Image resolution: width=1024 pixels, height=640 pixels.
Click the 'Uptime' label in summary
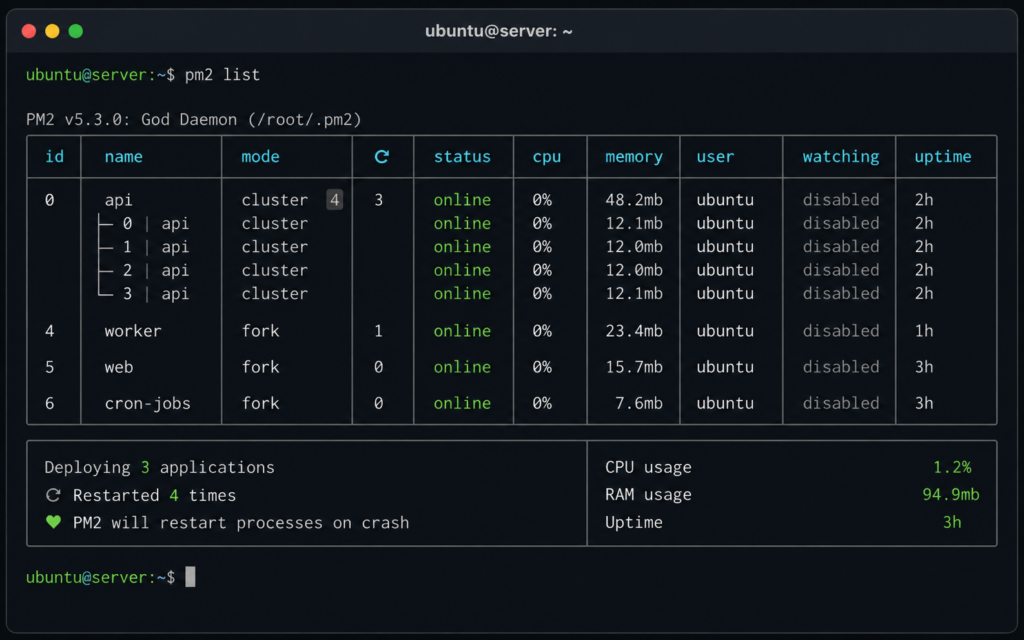pos(633,522)
